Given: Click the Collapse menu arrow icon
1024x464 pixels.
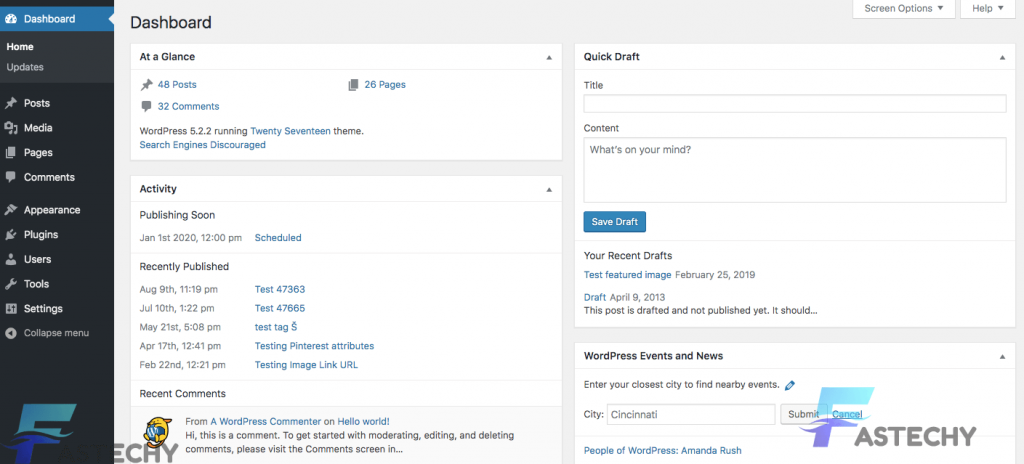Looking at the screenshot, I should 10,333.
